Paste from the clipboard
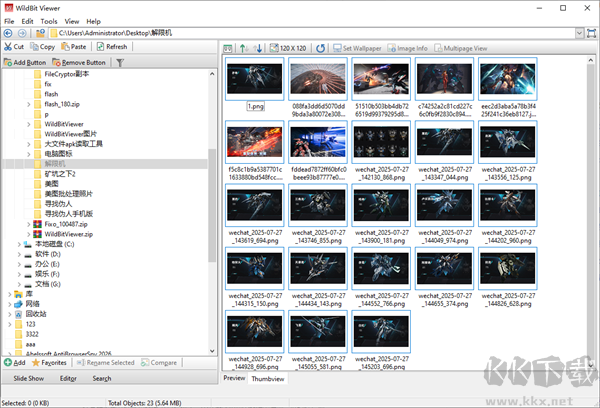 [x=73, y=47]
